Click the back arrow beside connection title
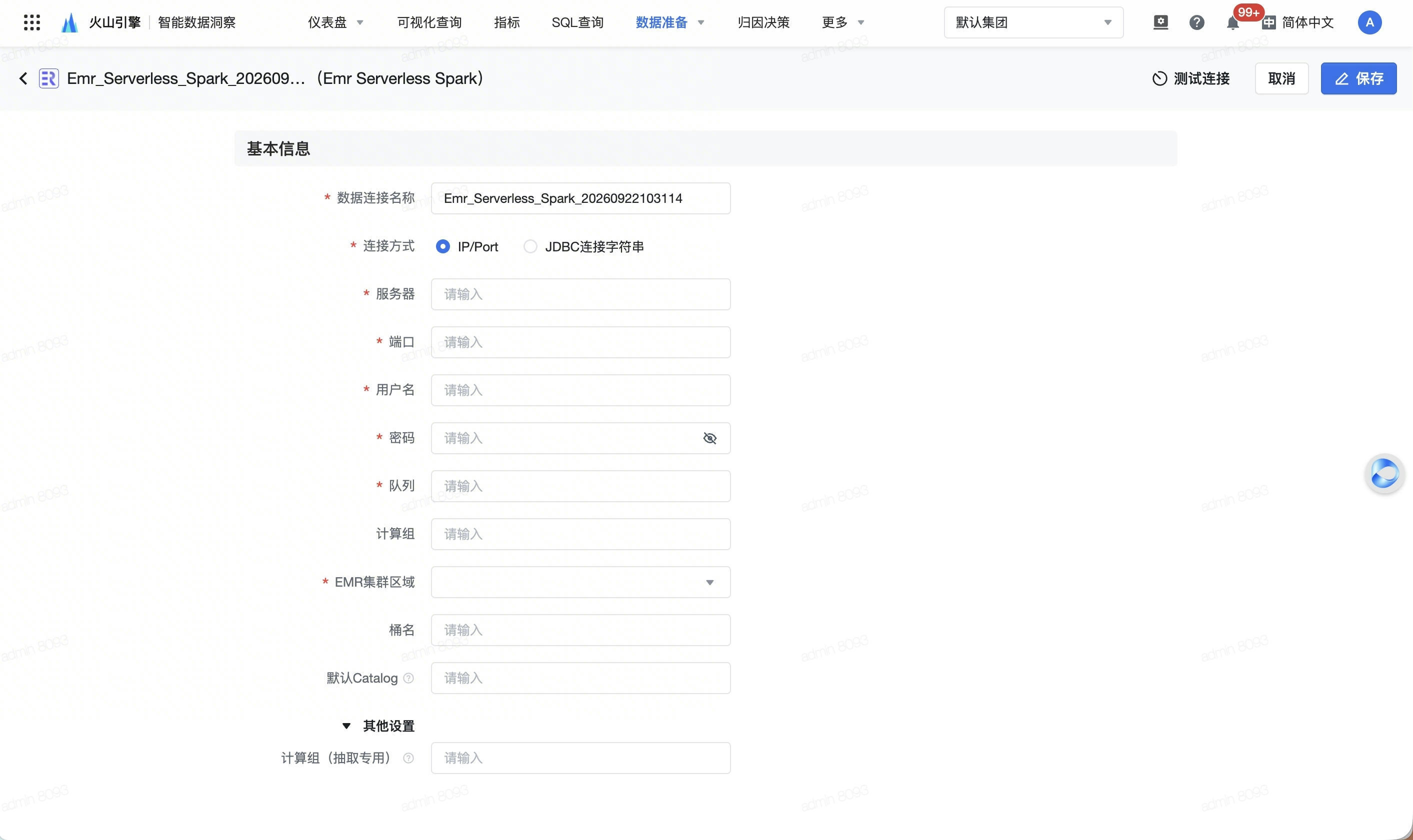 [x=23, y=78]
